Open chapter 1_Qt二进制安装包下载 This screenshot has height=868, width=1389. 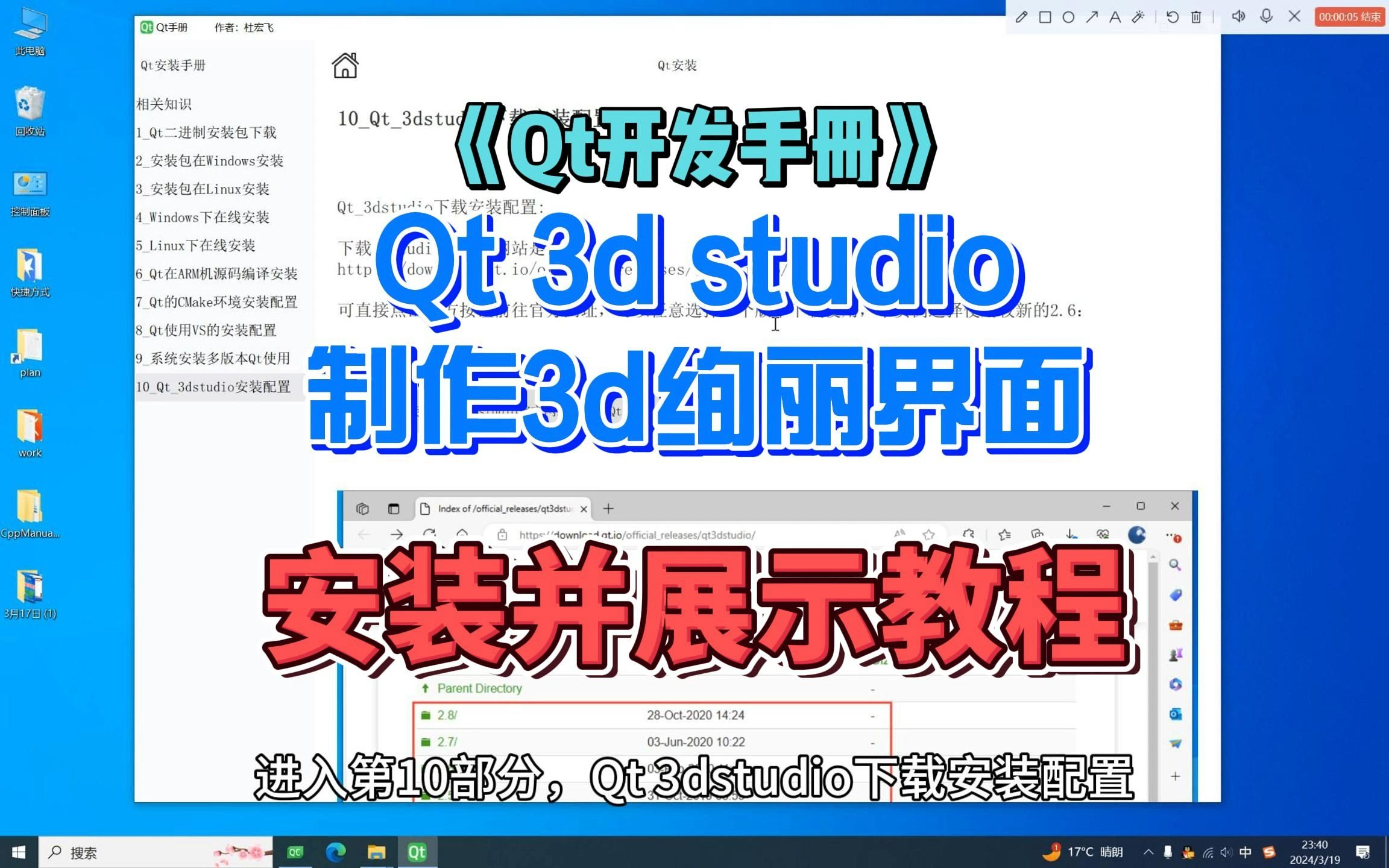tap(206, 133)
